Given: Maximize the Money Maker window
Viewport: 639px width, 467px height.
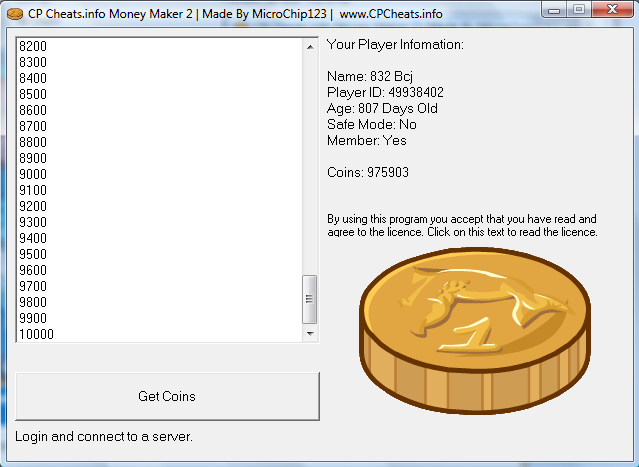Looking at the screenshot, I should tap(580, 9).
